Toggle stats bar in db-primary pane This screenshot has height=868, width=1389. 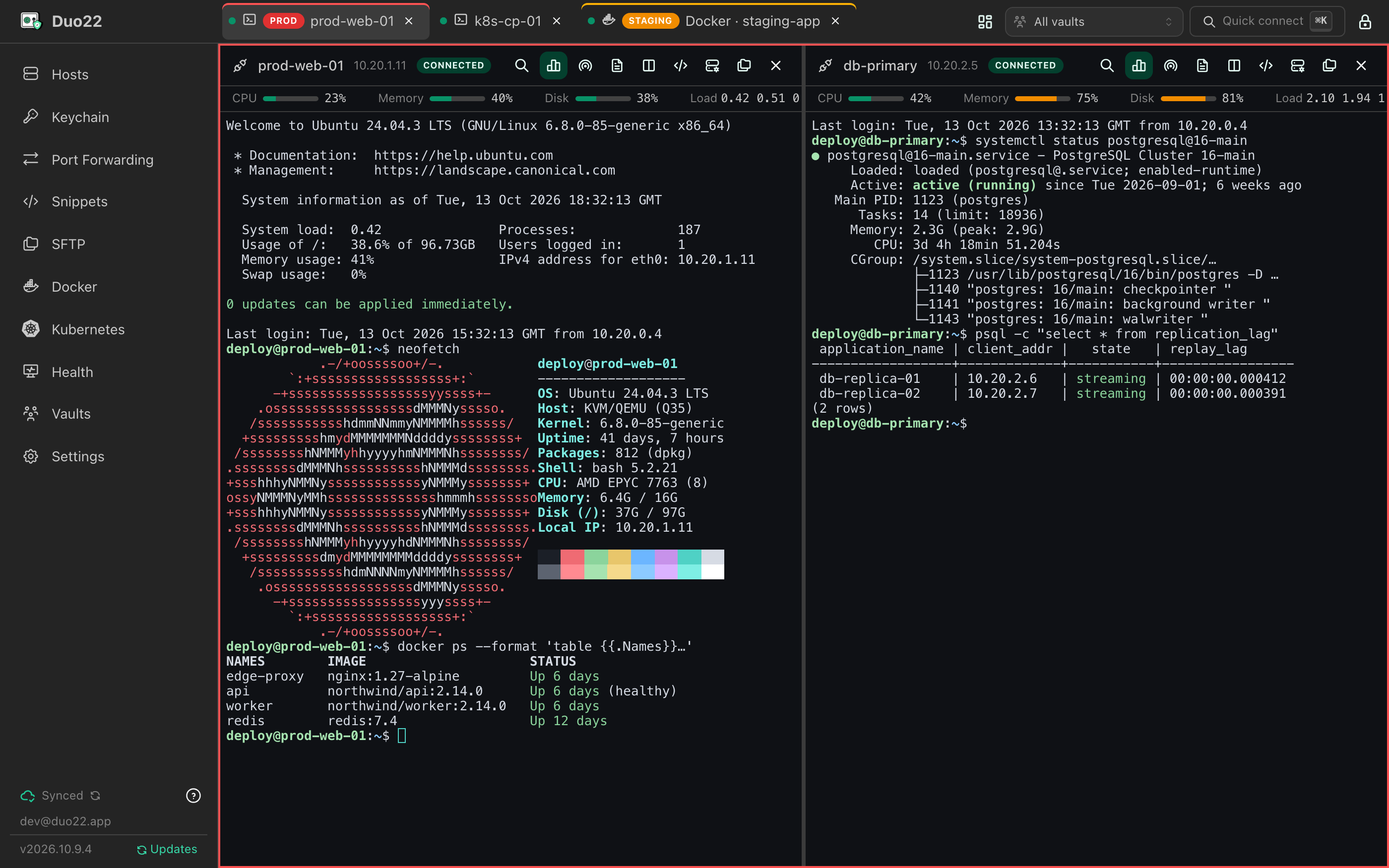[1139, 65]
